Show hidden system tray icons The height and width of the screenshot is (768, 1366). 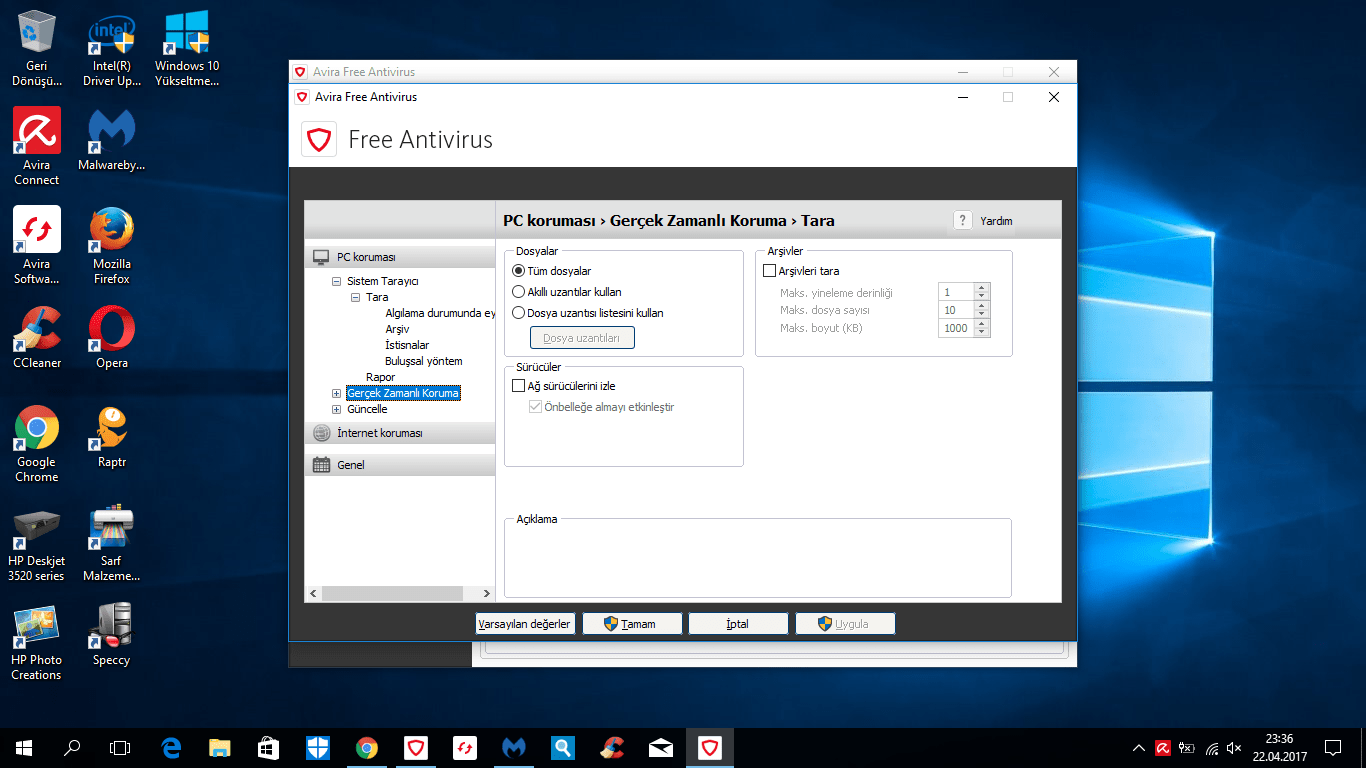click(x=1138, y=747)
